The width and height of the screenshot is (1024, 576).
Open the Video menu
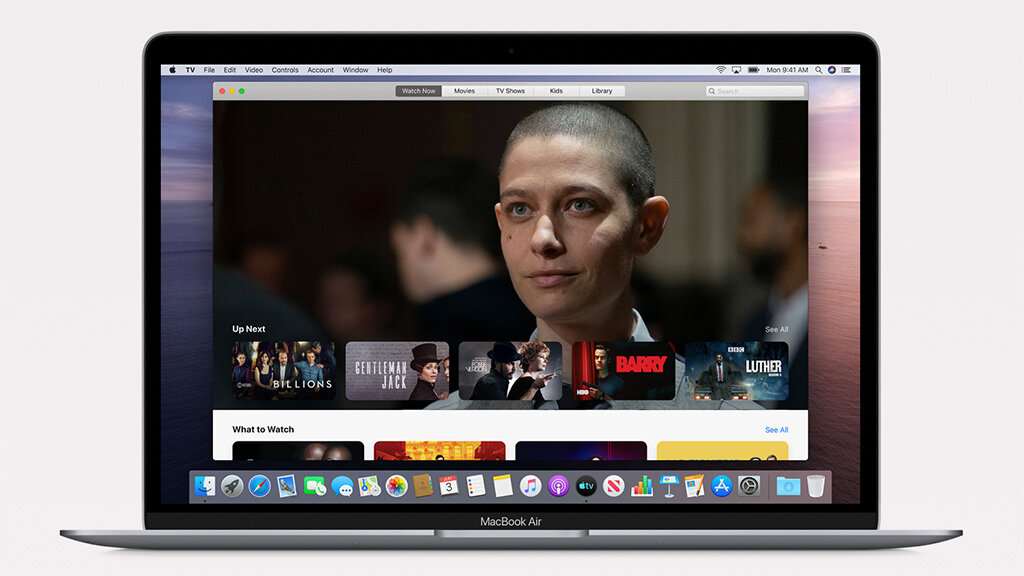(x=254, y=70)
